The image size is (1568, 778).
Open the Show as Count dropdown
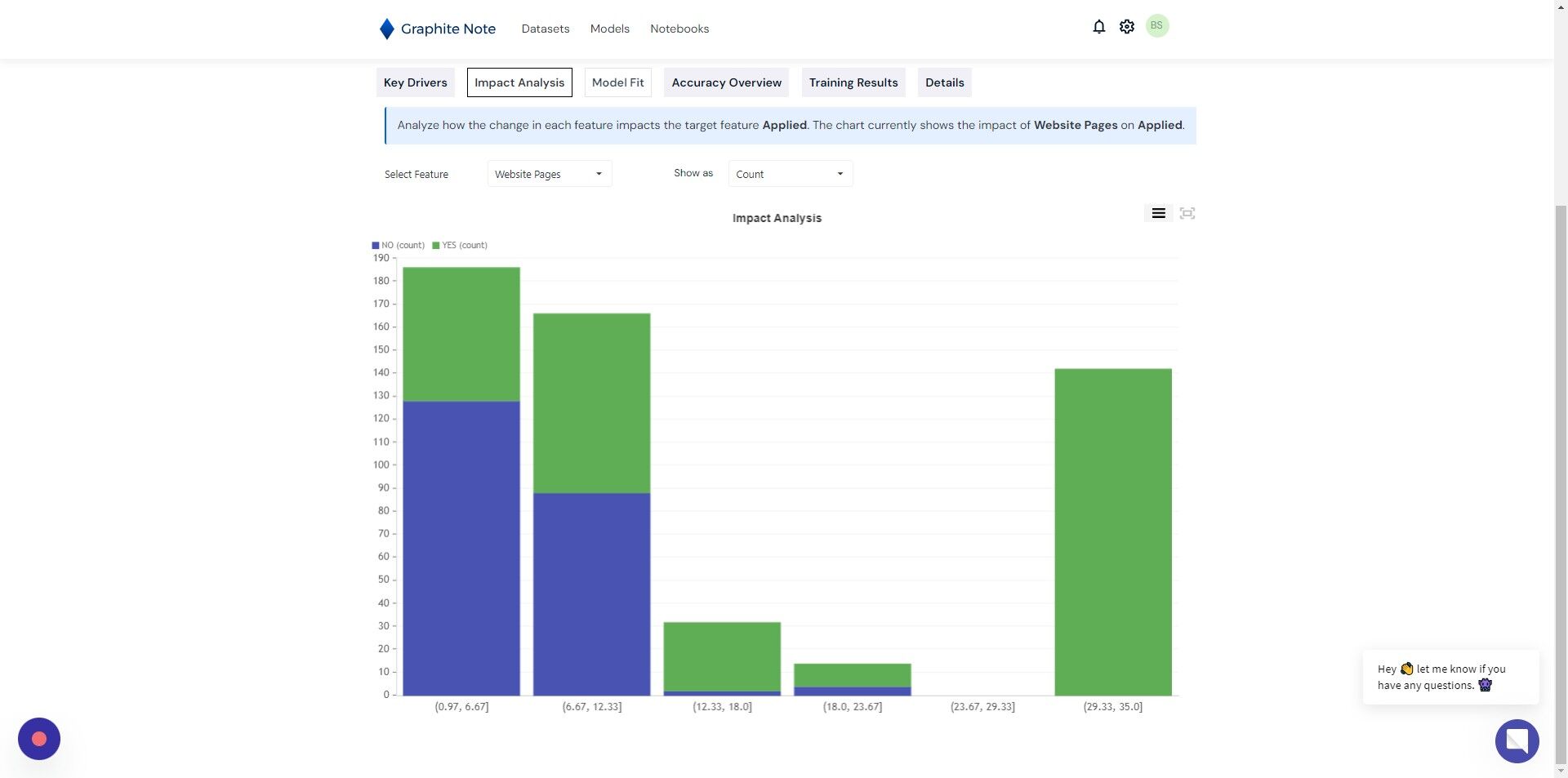791,174
